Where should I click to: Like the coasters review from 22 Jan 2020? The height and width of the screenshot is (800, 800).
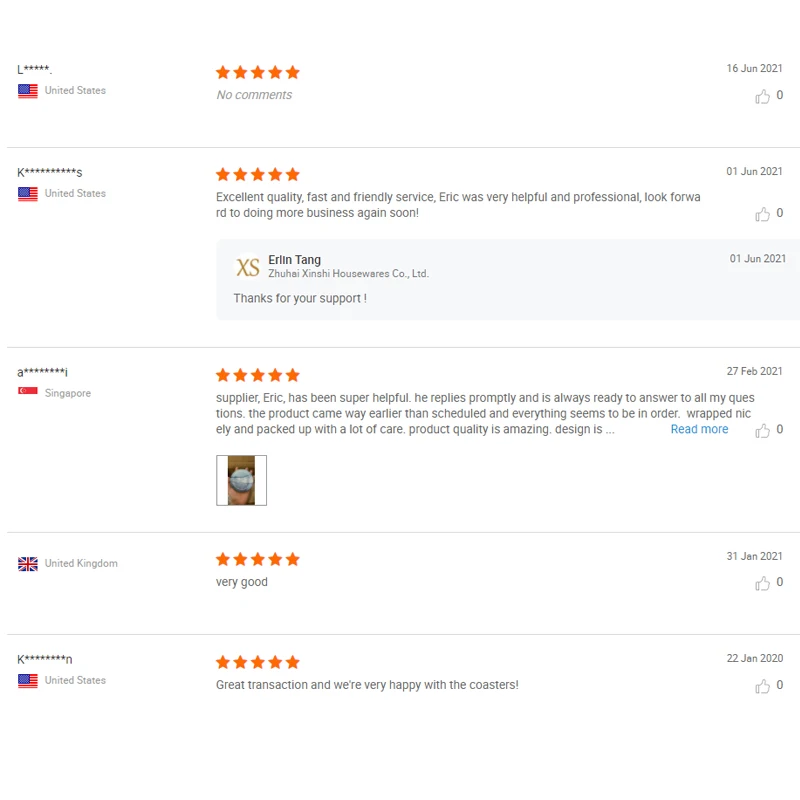point(762,686)
